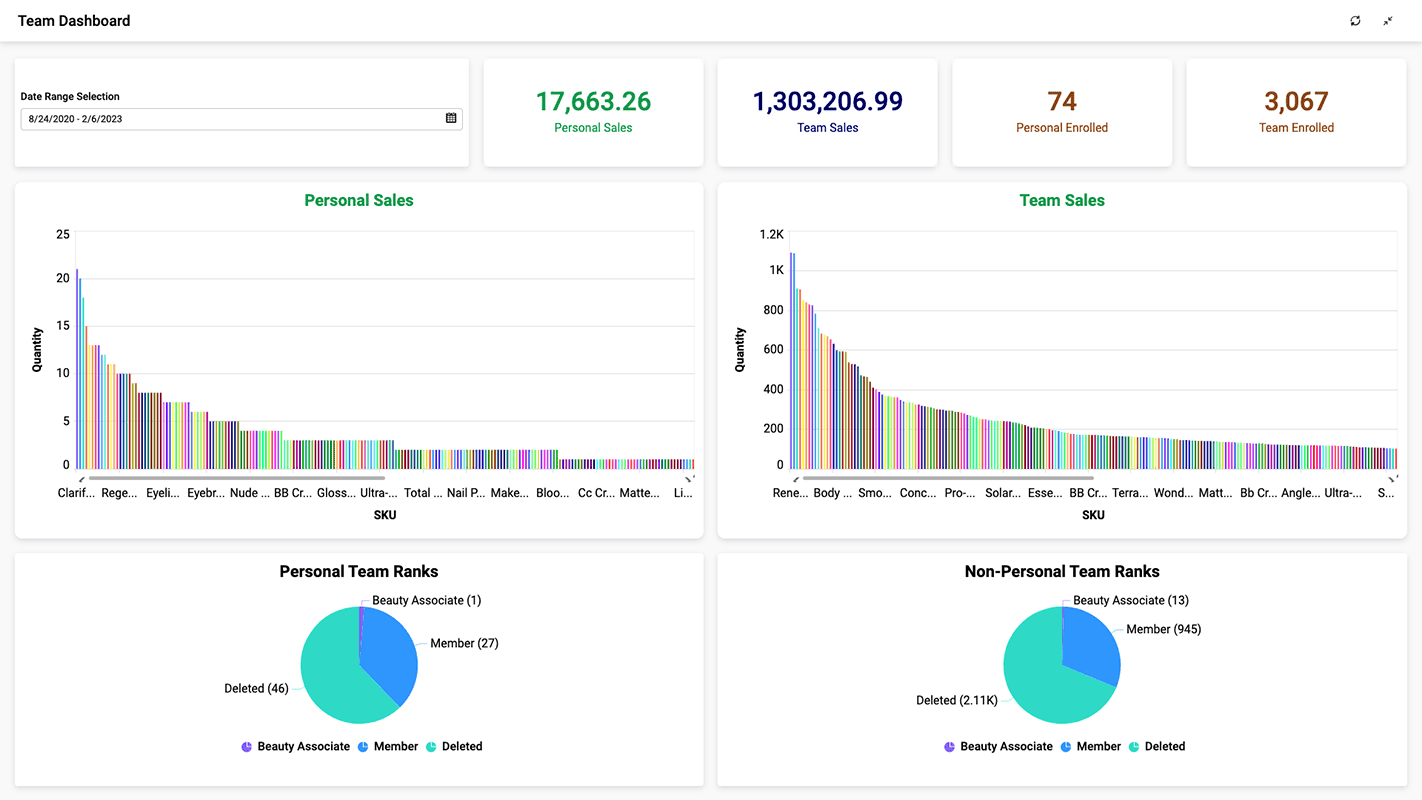Image resolution: width=1422 pixels, height=800 pixels.
Task: Click the tallest bar in Team Sales chart
Action: point(791,361)
